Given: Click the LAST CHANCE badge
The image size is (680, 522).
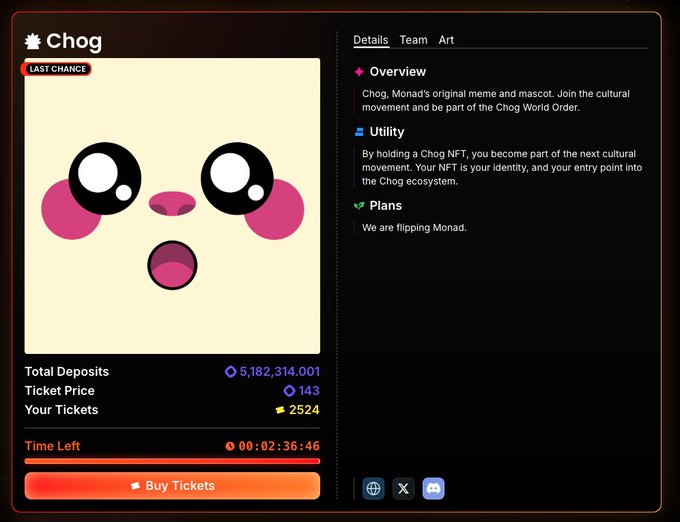Looking at the screenshot, I should tap(56, 69).
